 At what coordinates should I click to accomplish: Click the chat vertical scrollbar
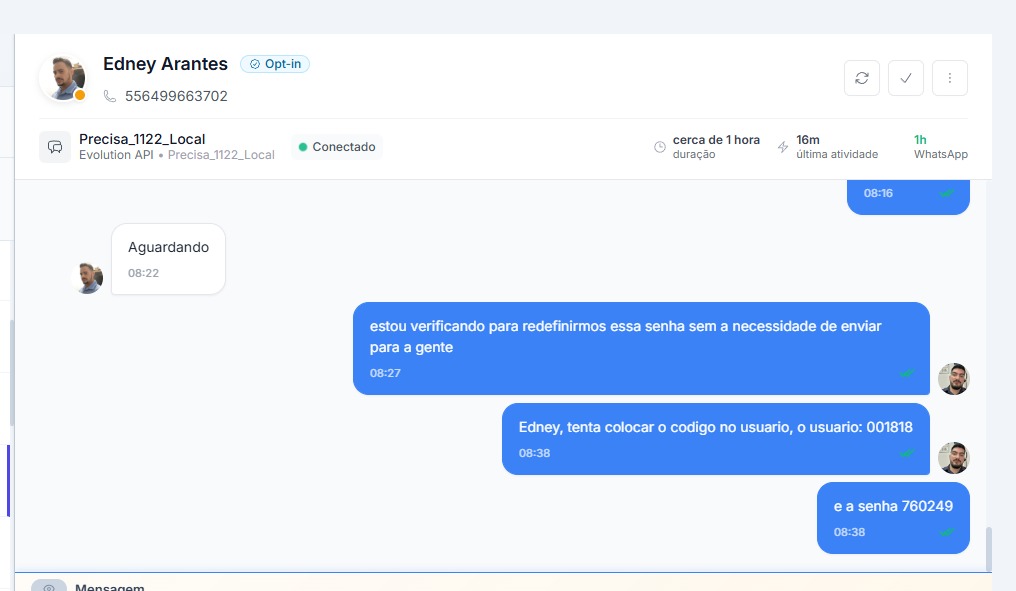[x=990, y=548]
